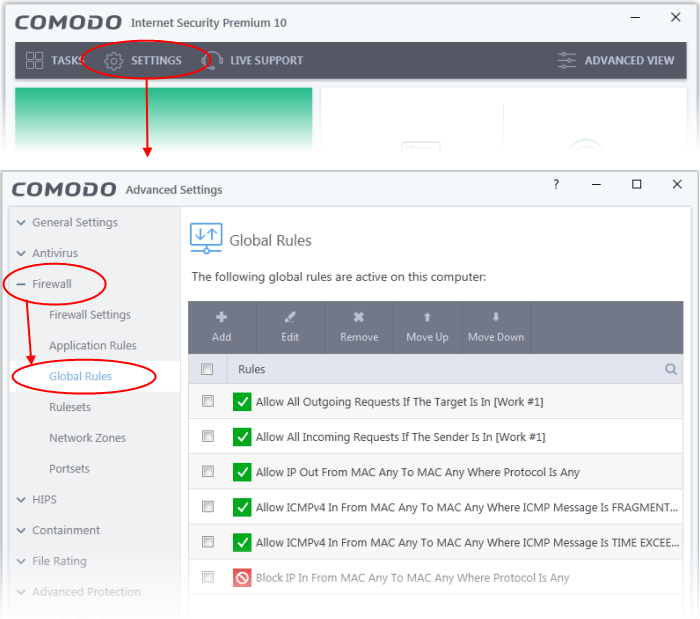Select the Block IP In rule row

pos(412,577)
